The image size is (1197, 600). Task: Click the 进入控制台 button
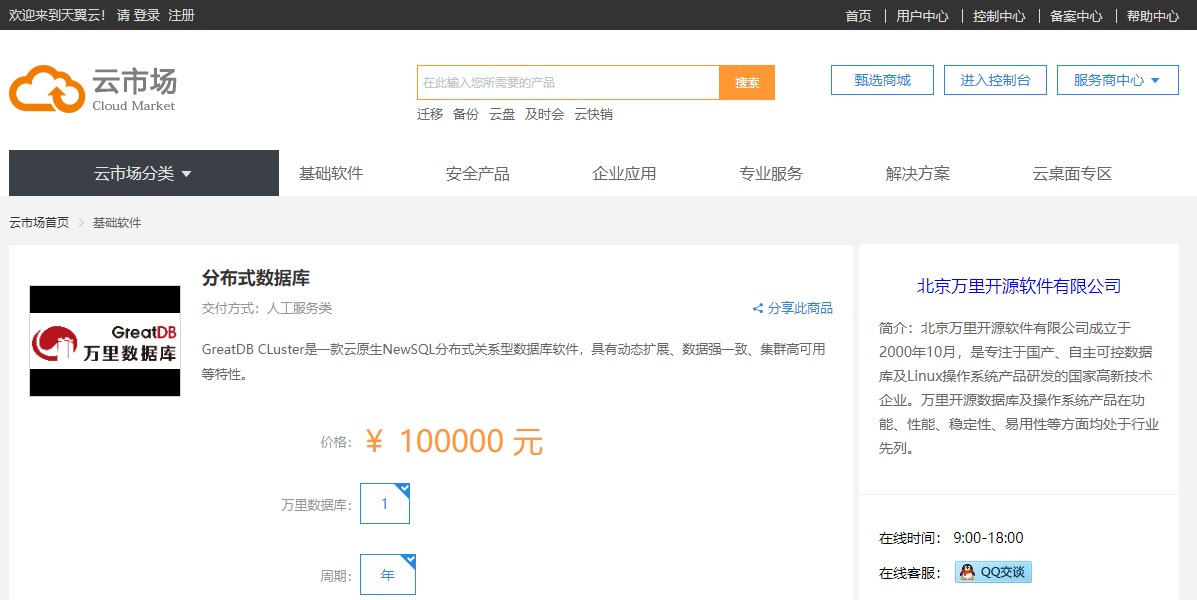[x=995, y=80]
